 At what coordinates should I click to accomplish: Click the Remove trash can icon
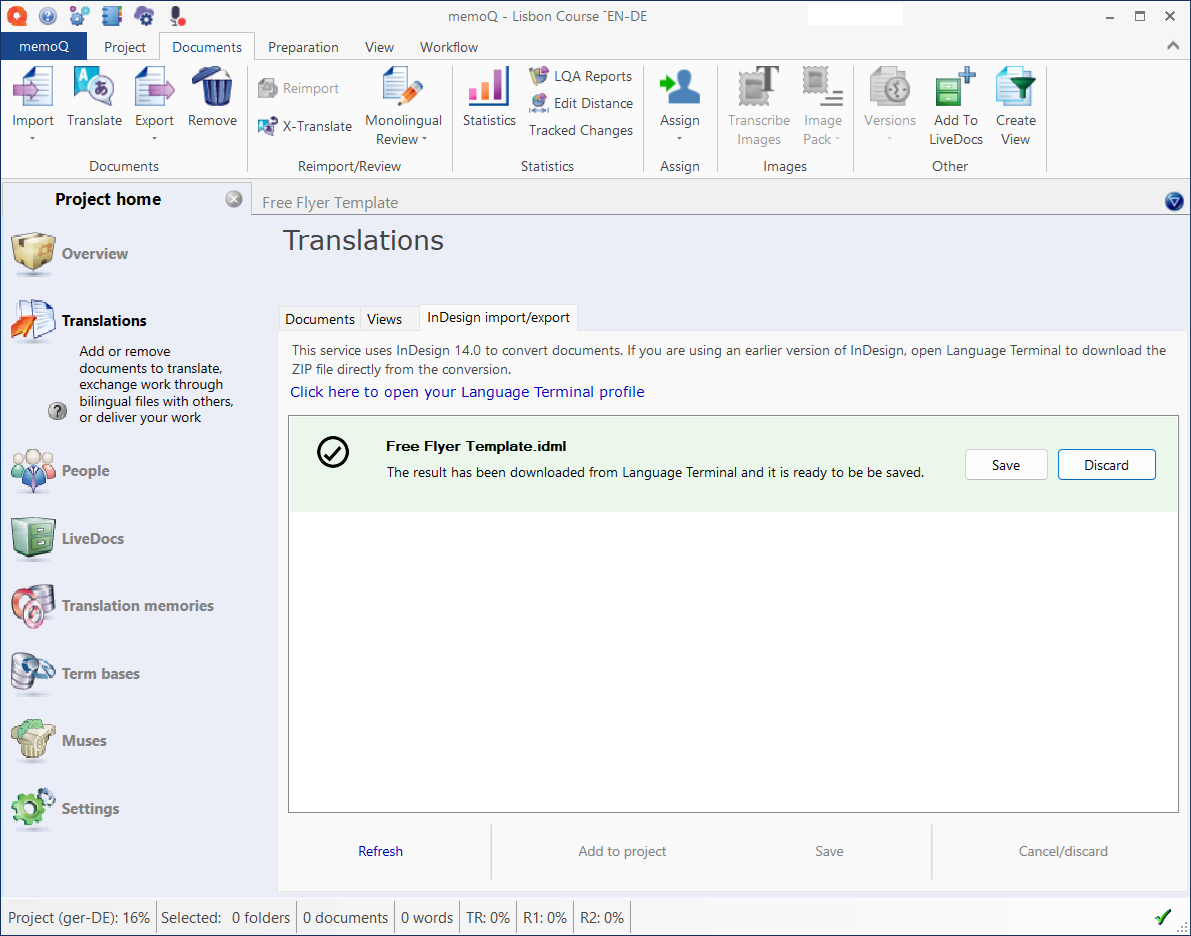click(x=212, y=86)
